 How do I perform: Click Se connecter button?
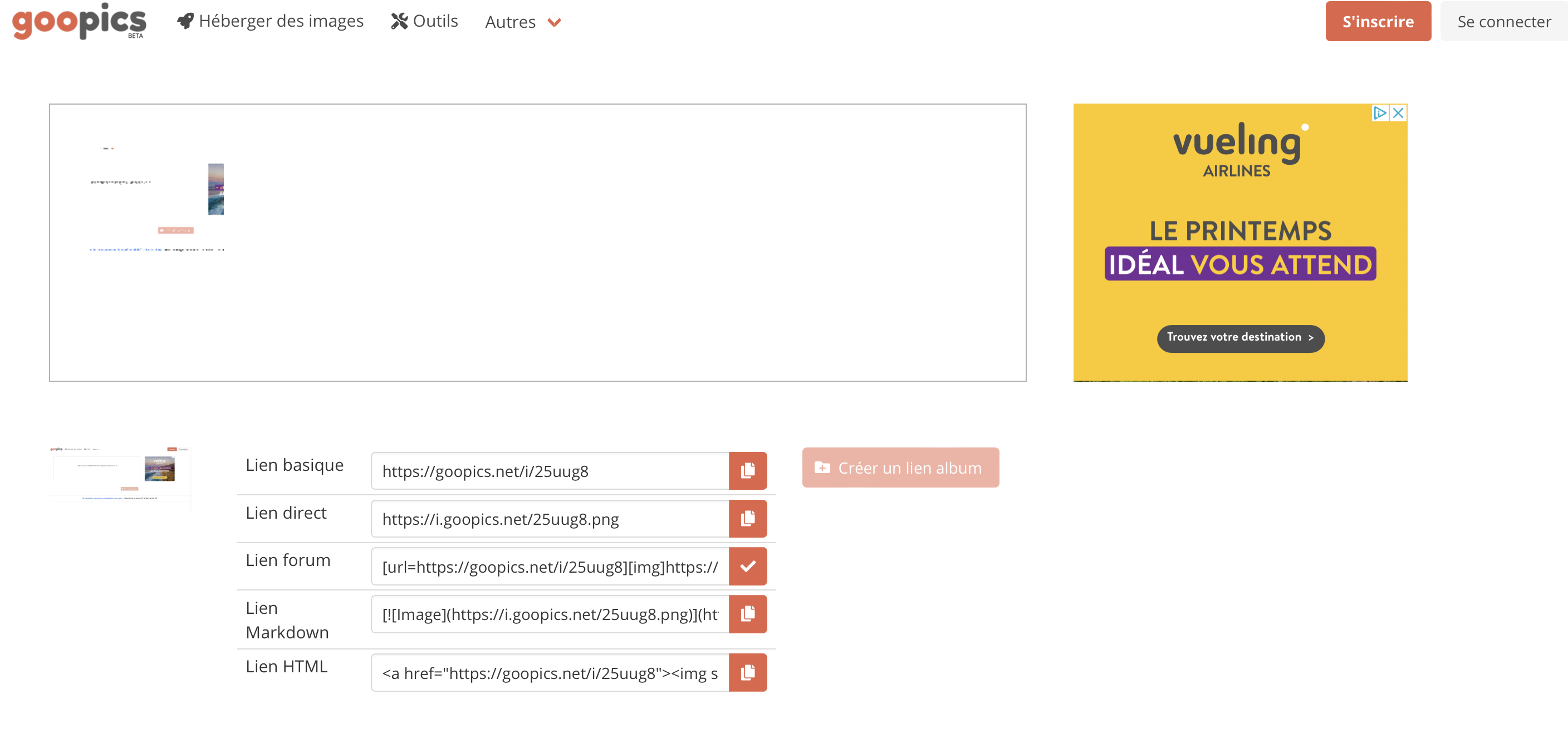click(x=1503, y=21)
